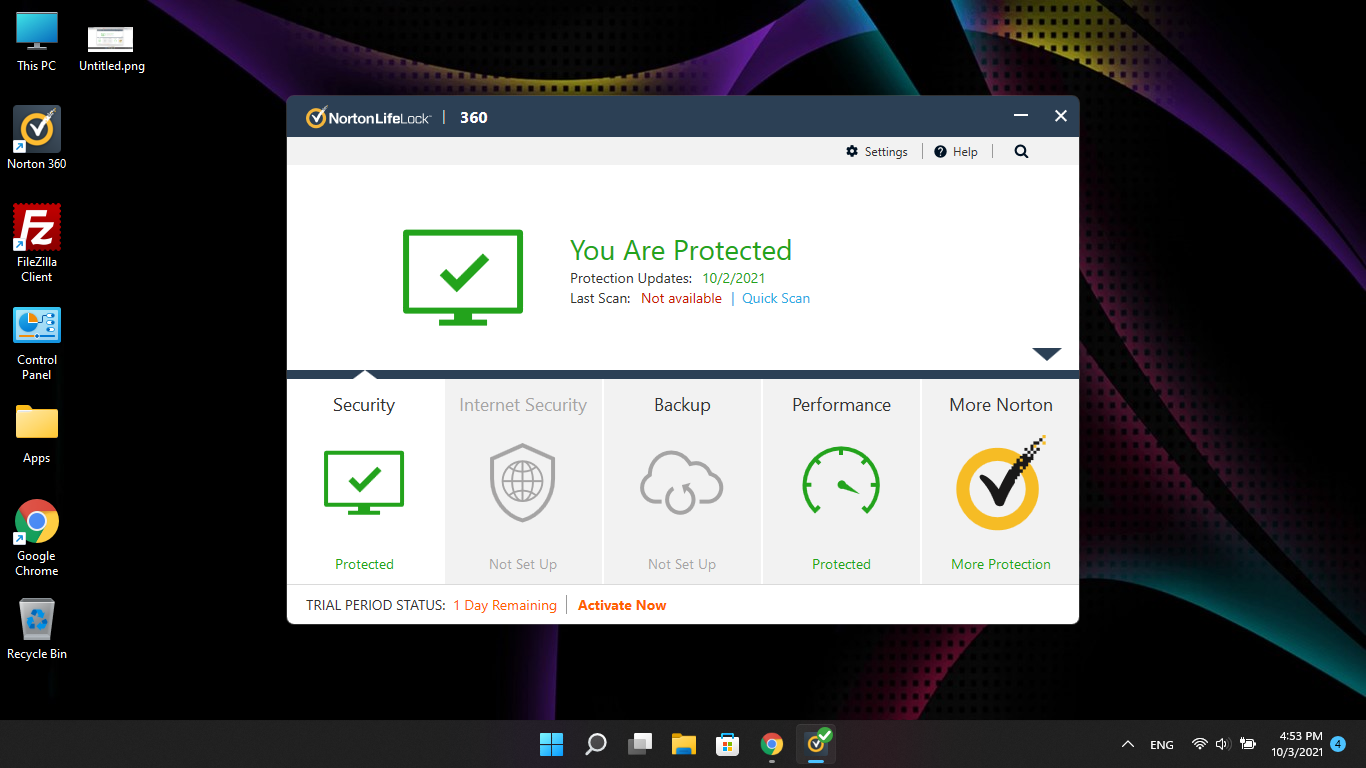This screenshot has width=1366, height=768.
Task: Click the large protected monitor icon
Action: (463, 277)
